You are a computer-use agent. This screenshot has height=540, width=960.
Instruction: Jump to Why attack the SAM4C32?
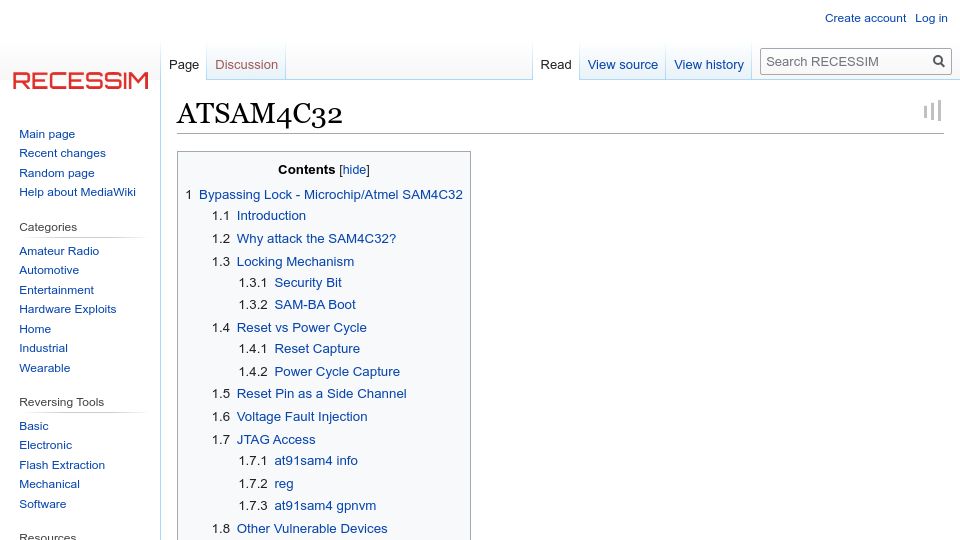[317, 239]
